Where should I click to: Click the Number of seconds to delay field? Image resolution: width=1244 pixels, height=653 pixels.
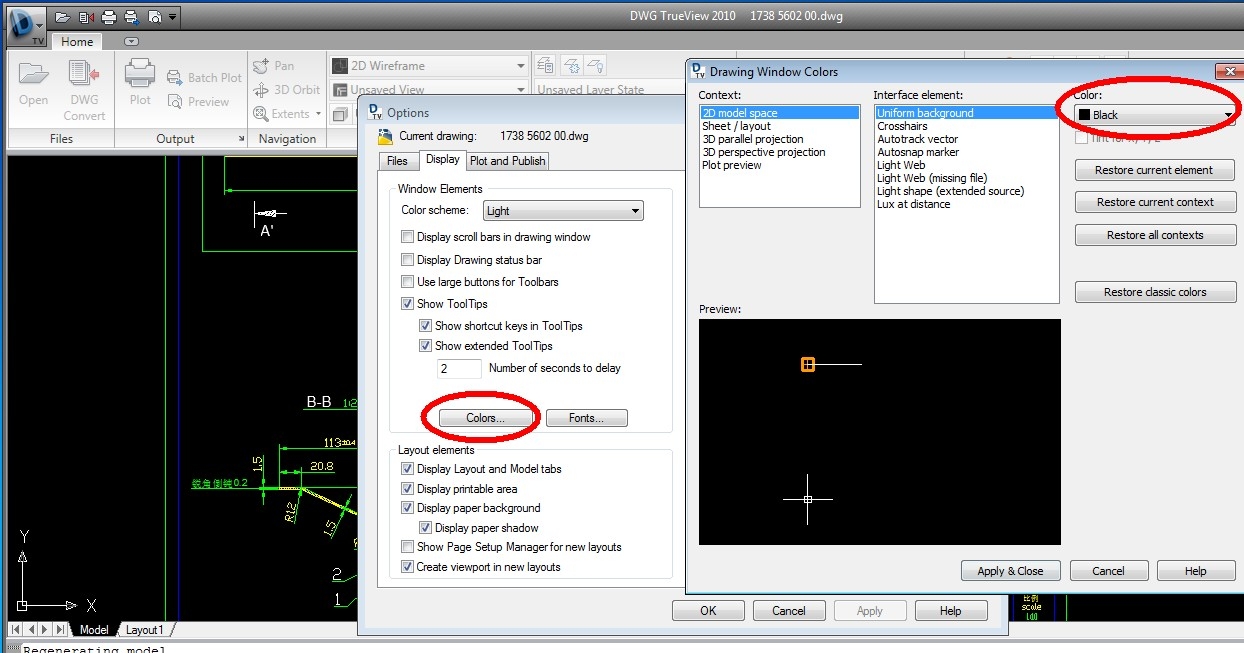[x=459, y=368]
